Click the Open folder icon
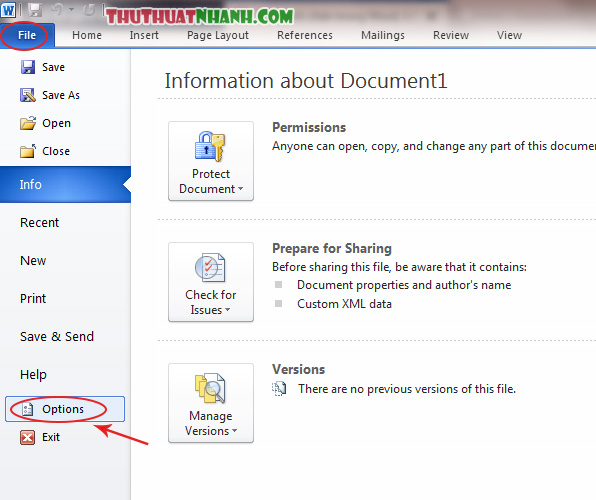Viewport: 596px width, 500px height. [x=28, y=123]
